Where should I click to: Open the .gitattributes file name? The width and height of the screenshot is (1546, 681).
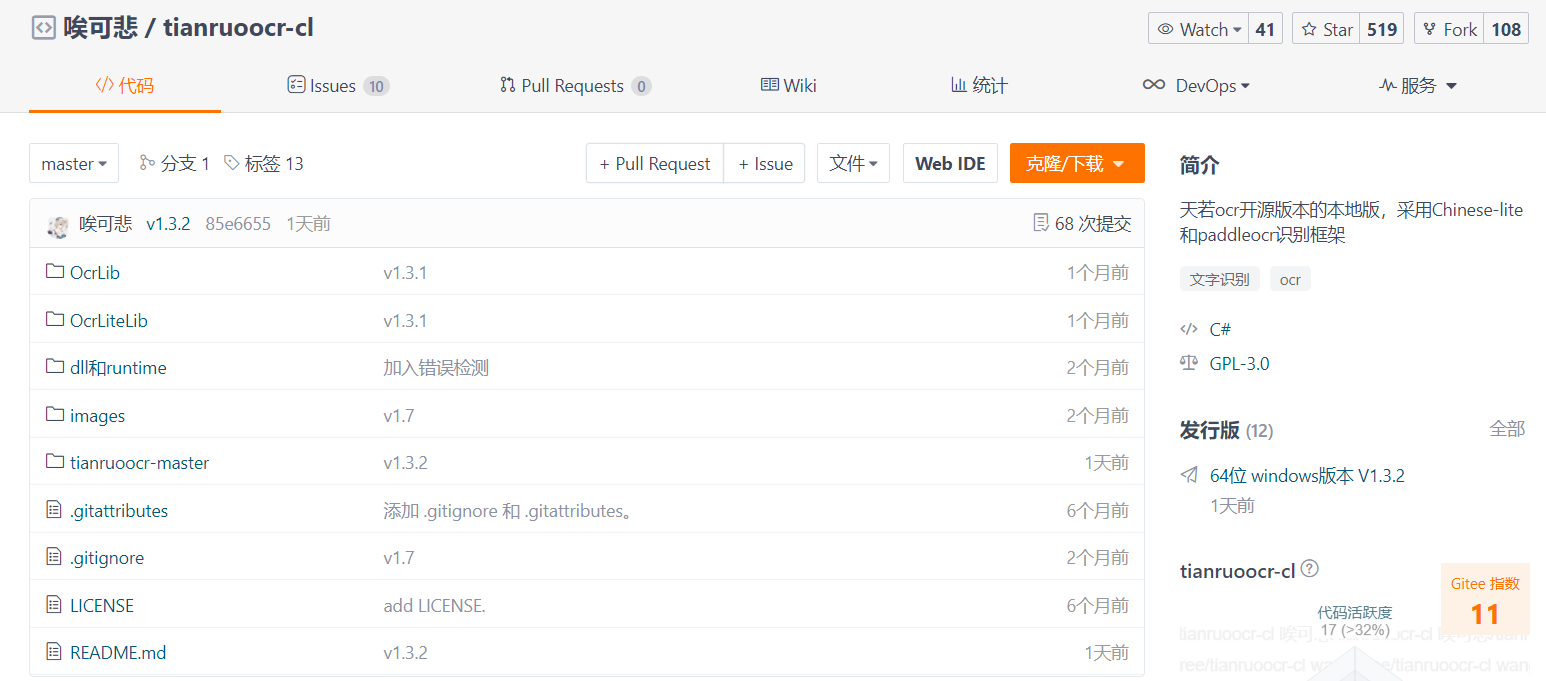coord(119,511)
